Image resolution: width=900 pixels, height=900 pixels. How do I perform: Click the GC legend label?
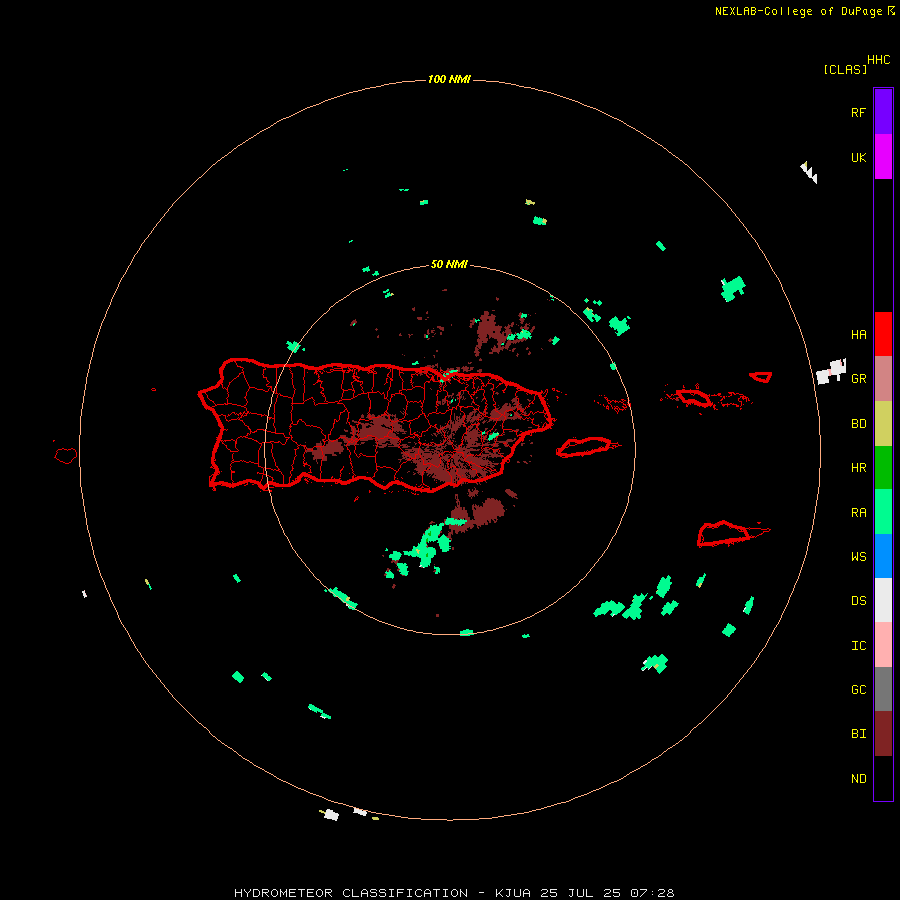(x=859, y=690)
